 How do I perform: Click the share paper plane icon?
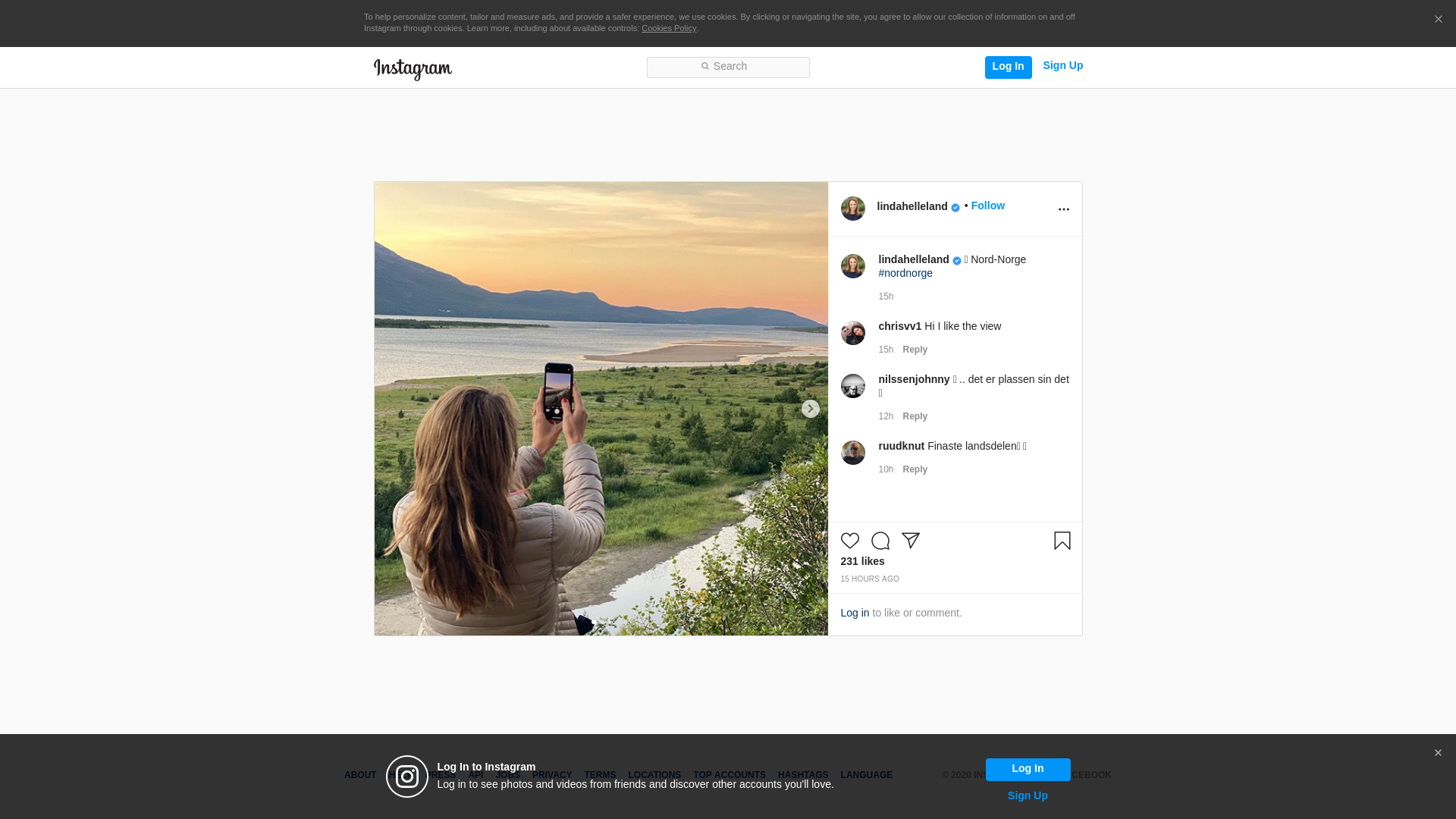pyautogui.click(x=910, y=541)
